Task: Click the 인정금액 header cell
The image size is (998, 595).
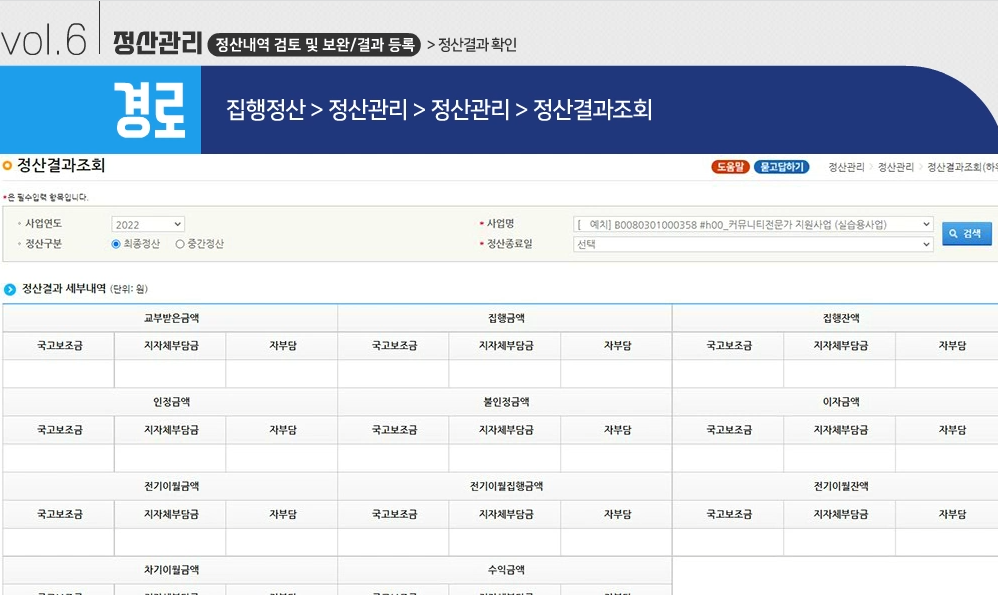Action: [x=171, y=402]
